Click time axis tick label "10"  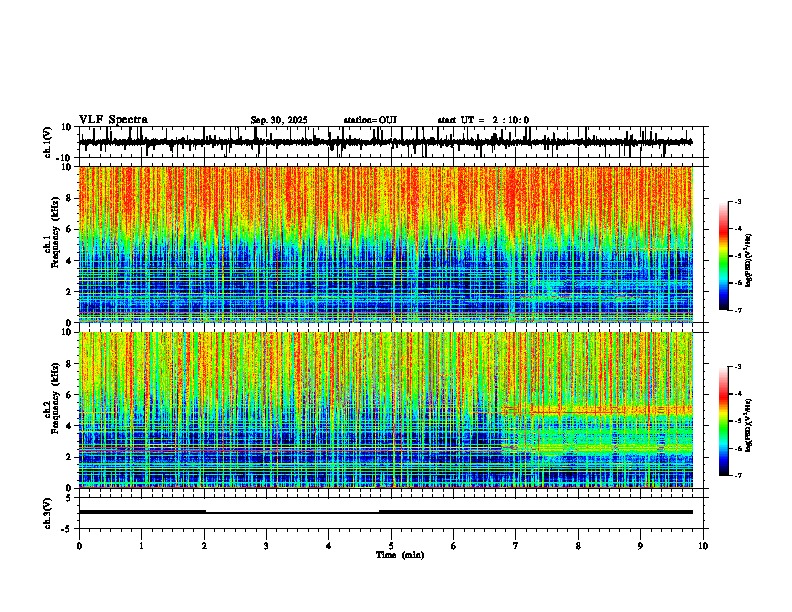[703, 546]
